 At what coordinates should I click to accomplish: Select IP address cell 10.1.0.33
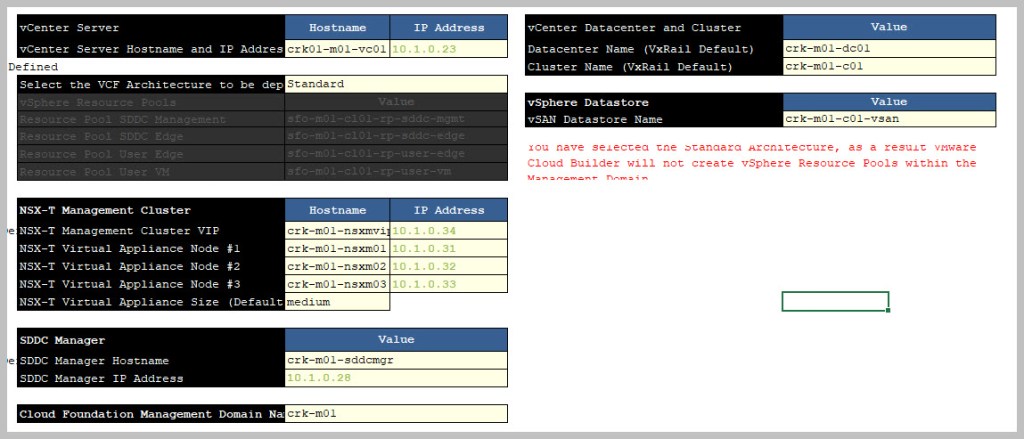(x=449, y=284)
